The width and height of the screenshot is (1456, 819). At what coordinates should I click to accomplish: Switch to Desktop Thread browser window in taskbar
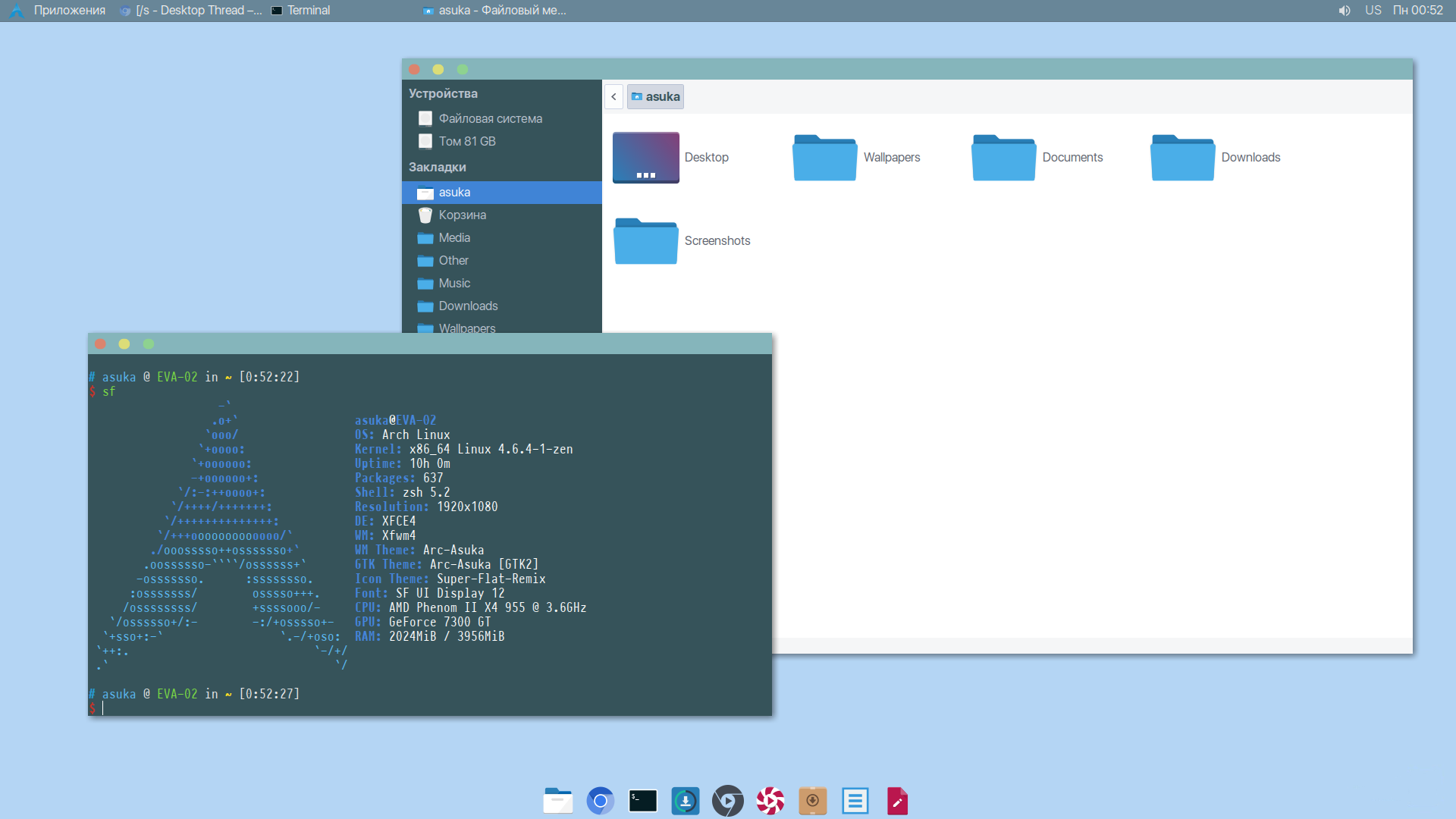[191, 11]
